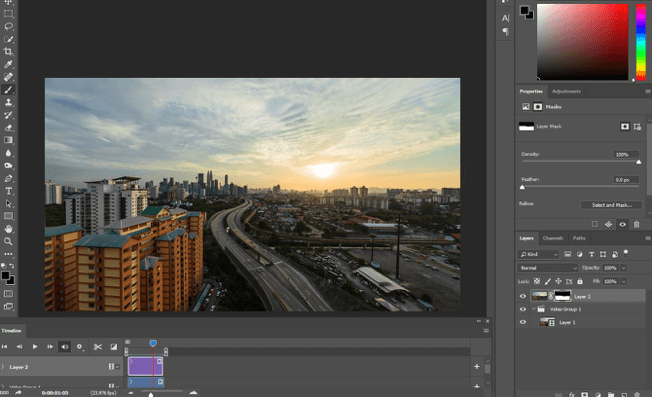Click Load Selection from Mask icon
Image resolution: width=652 pixels, height=397 pixels.
pos(595,224)
